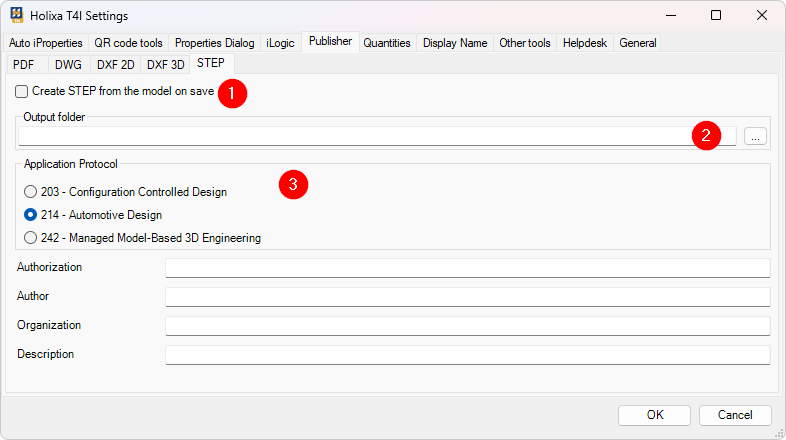Open the QR code tools tab

pyautogui.click(x=128, y=43)
